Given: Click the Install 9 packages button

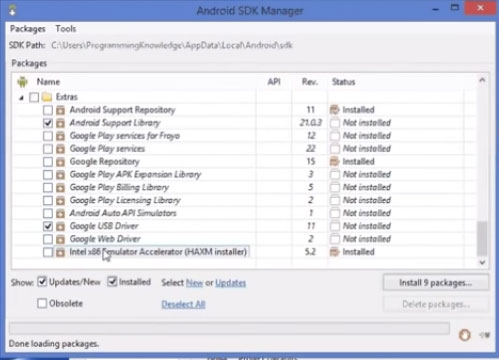Looking at the screenshot, I should (436, 283).
